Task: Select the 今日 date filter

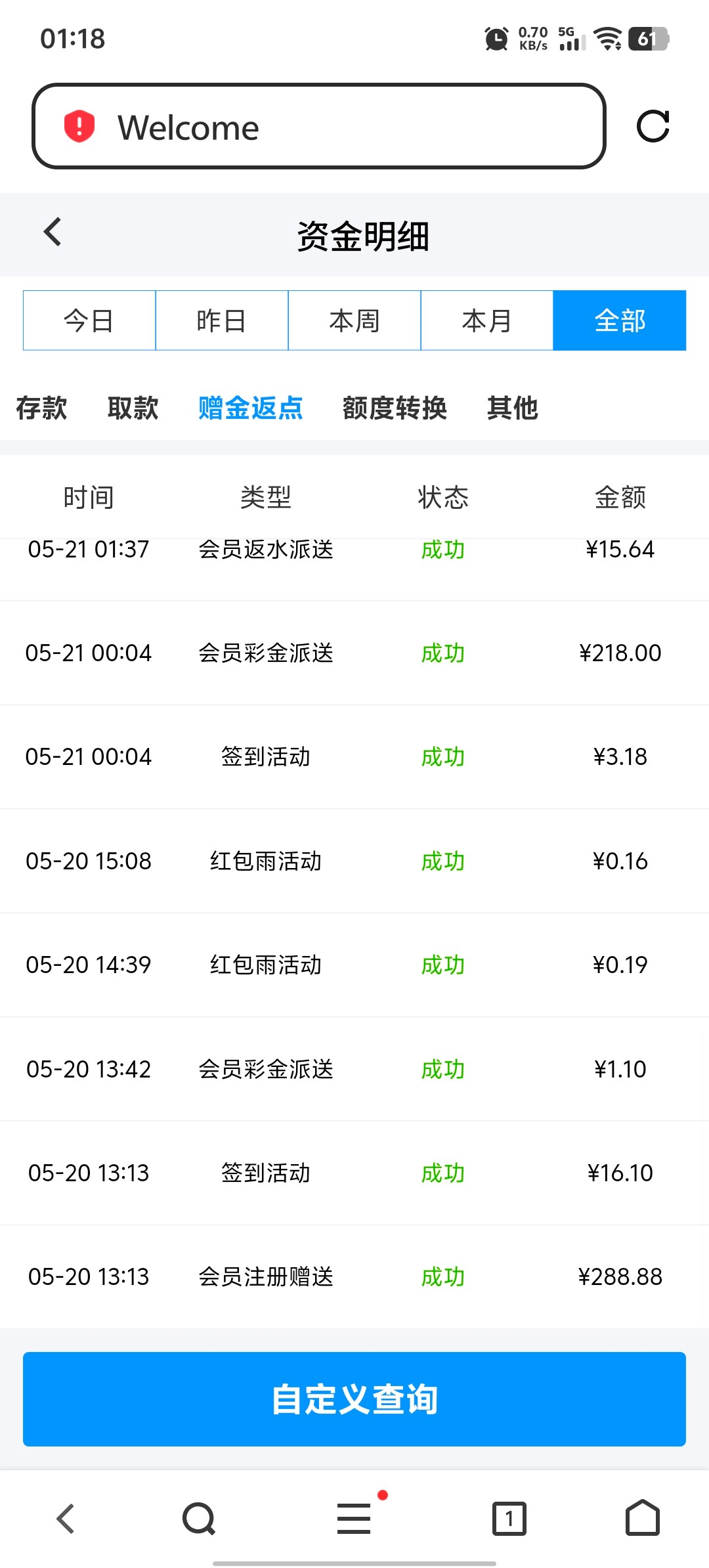Action: pyautogui.click(x=89, y=320)
